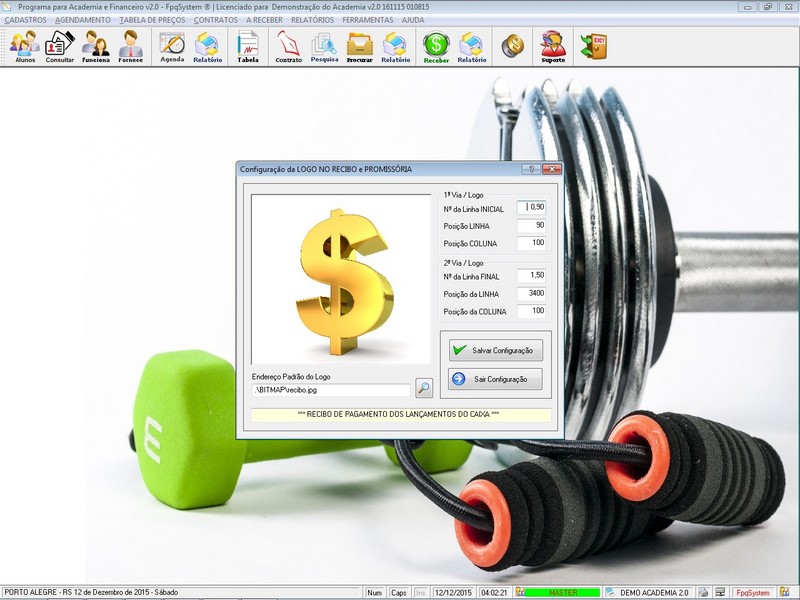Click Sair Configuração button

click(x=495, y=379)
